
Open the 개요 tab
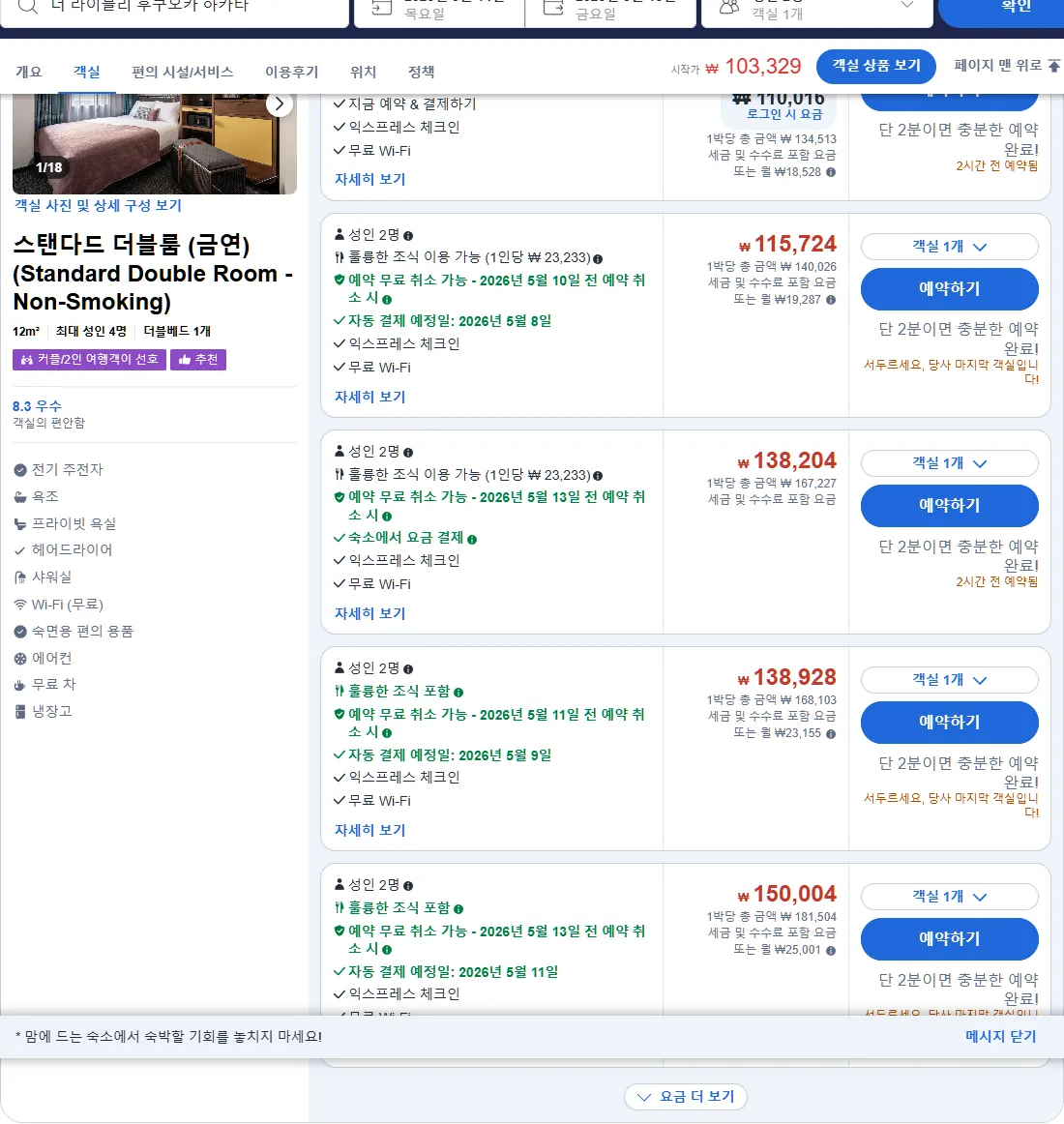(29, 72)
